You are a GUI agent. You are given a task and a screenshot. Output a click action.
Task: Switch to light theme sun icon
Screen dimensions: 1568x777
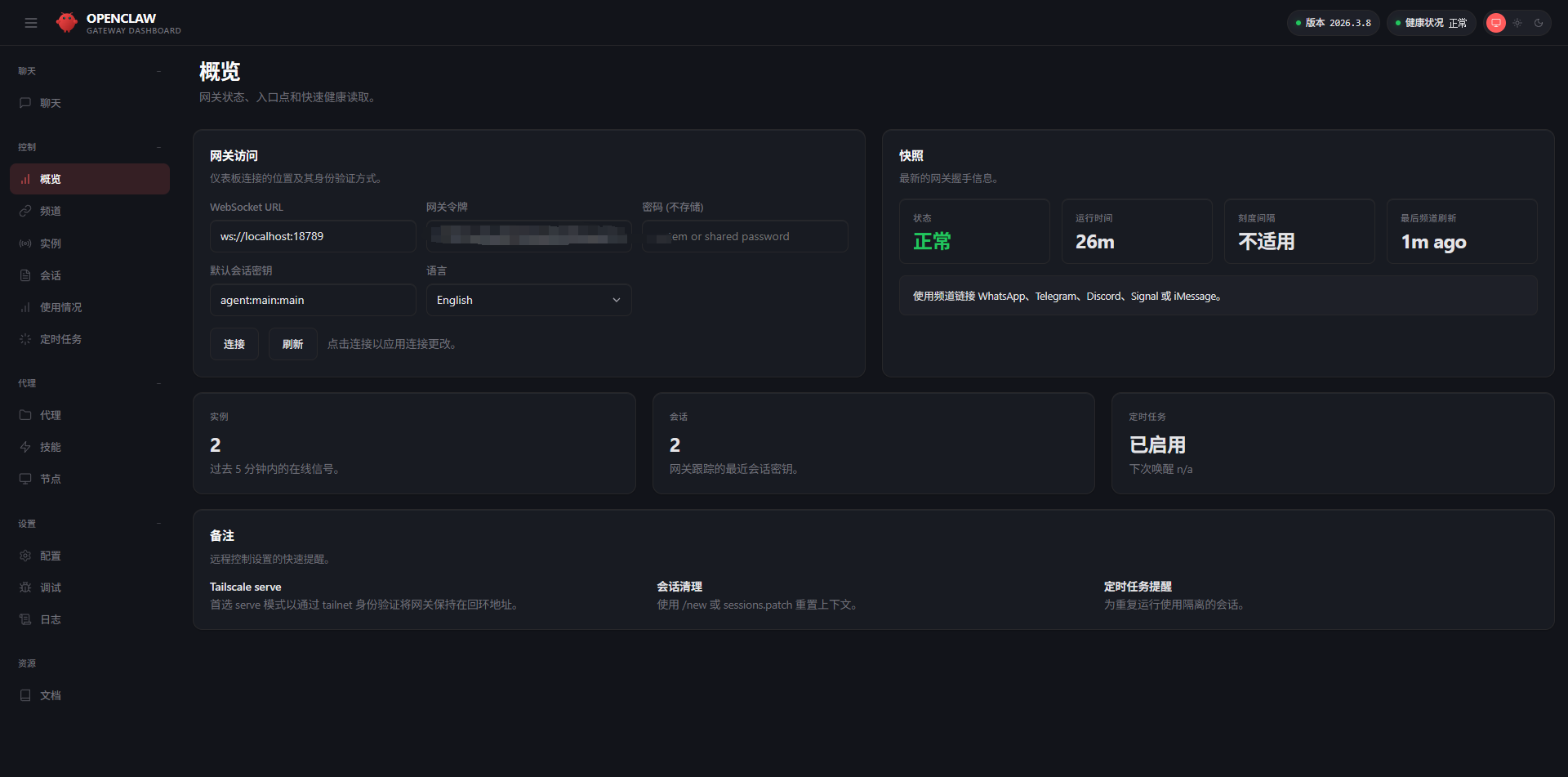pyautogui.click(x=1517, y=23)
